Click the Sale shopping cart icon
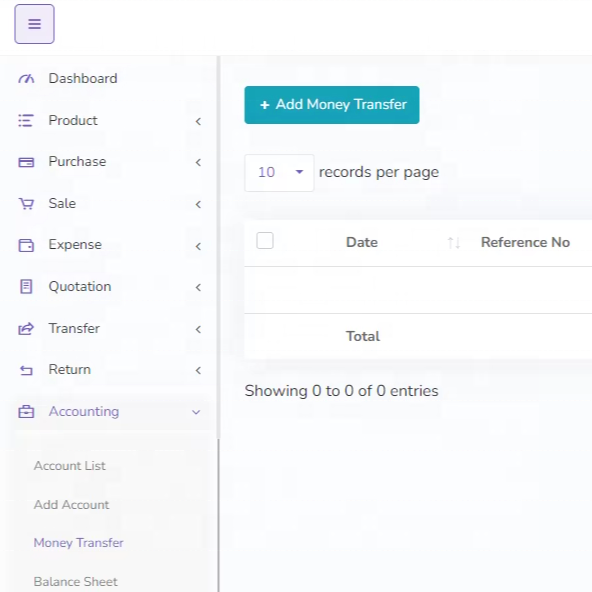Image resolution: width=592 pixels, height=592 pixels. (x=26, y=204)
